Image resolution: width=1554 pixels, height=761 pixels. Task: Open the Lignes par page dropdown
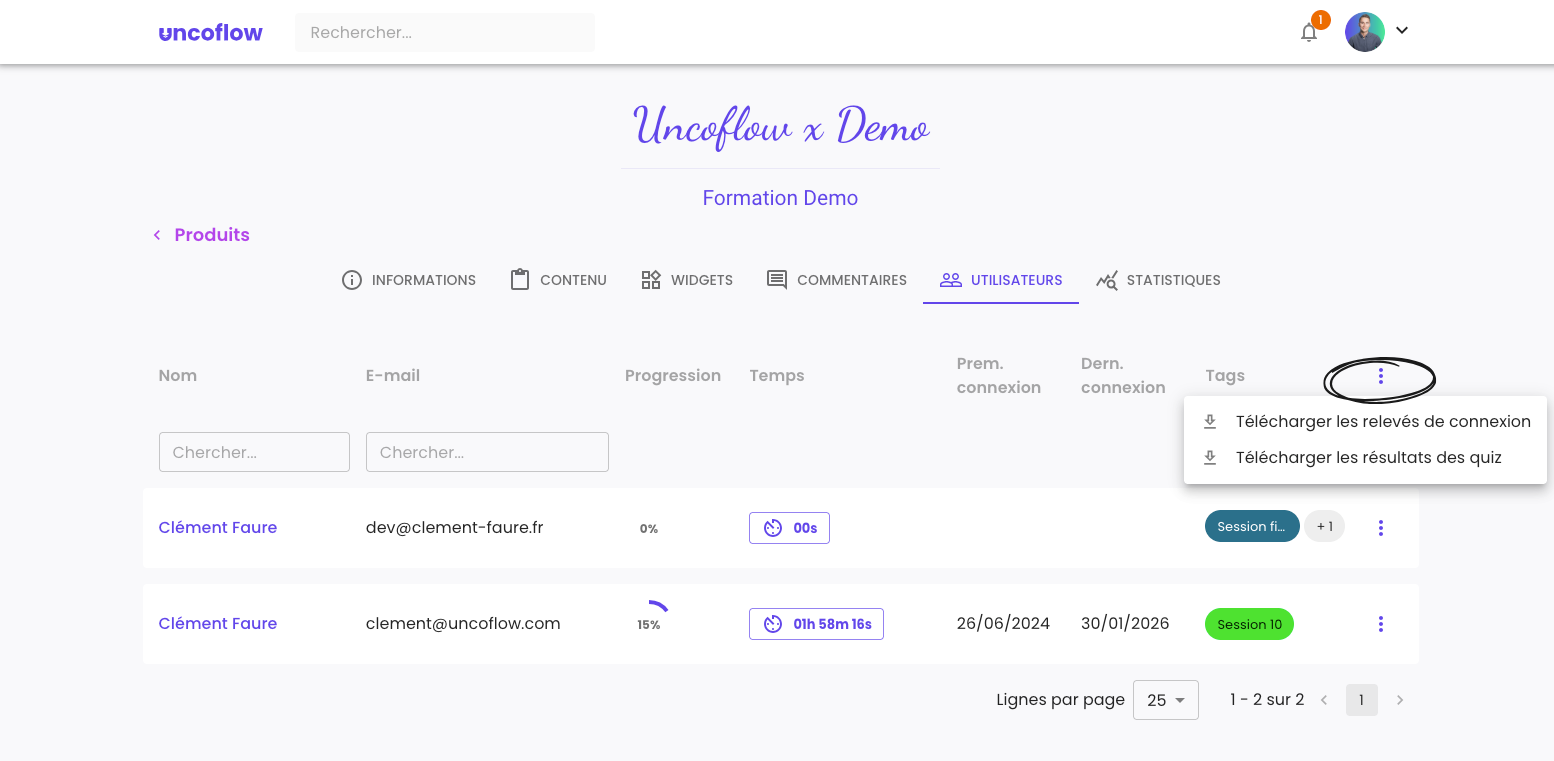[x=1165, y=700]
